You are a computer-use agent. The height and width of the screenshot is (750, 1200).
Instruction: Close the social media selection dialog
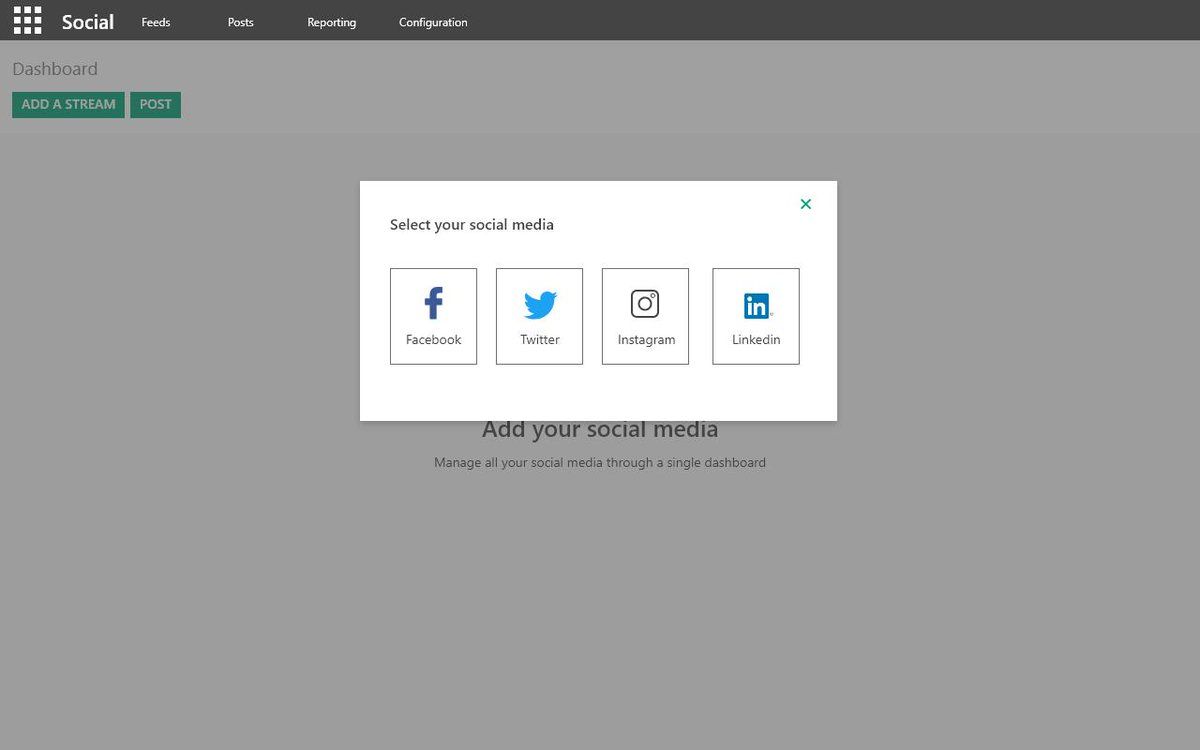tap(806, 204)
